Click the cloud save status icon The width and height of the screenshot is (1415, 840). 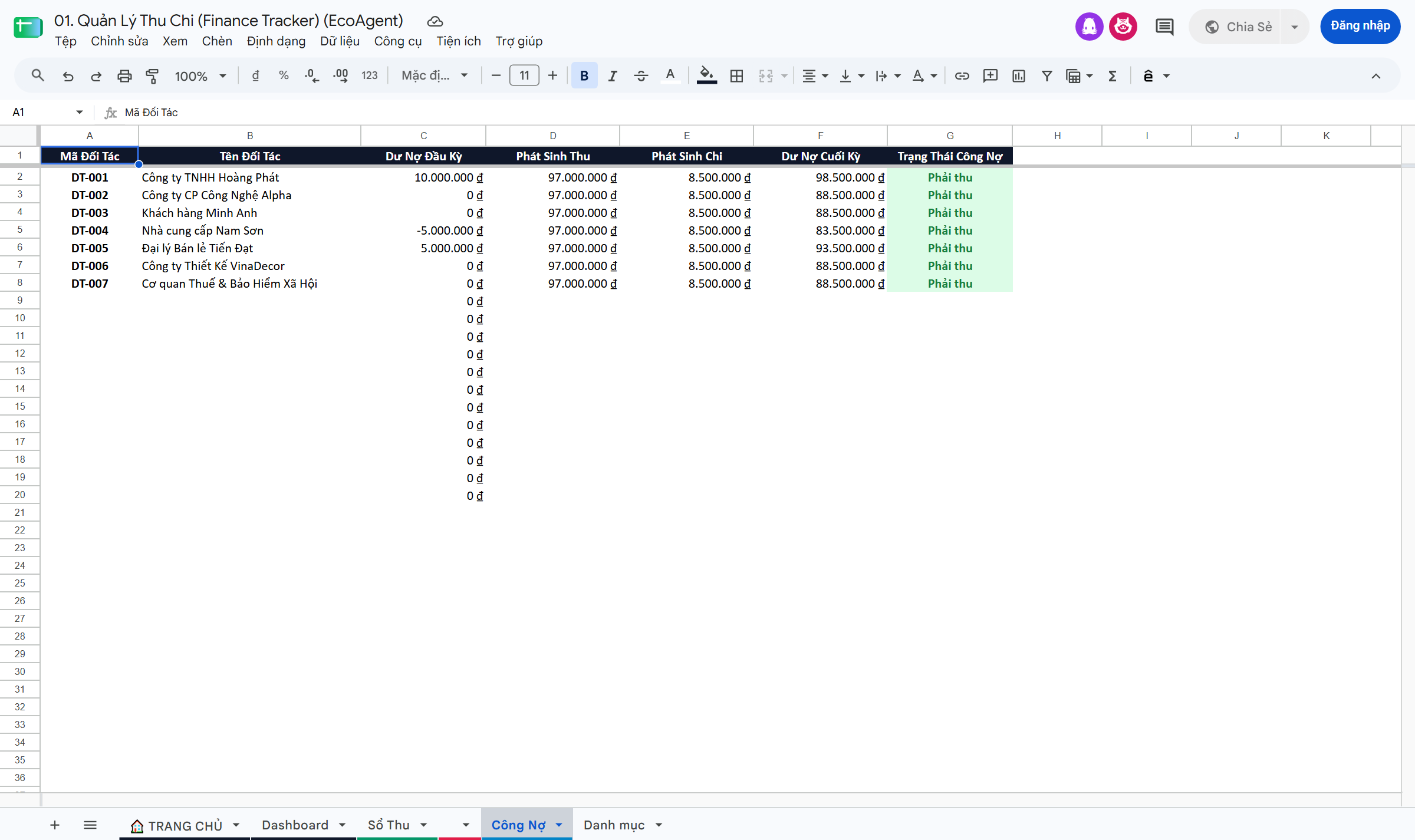(x=435, y=21)
